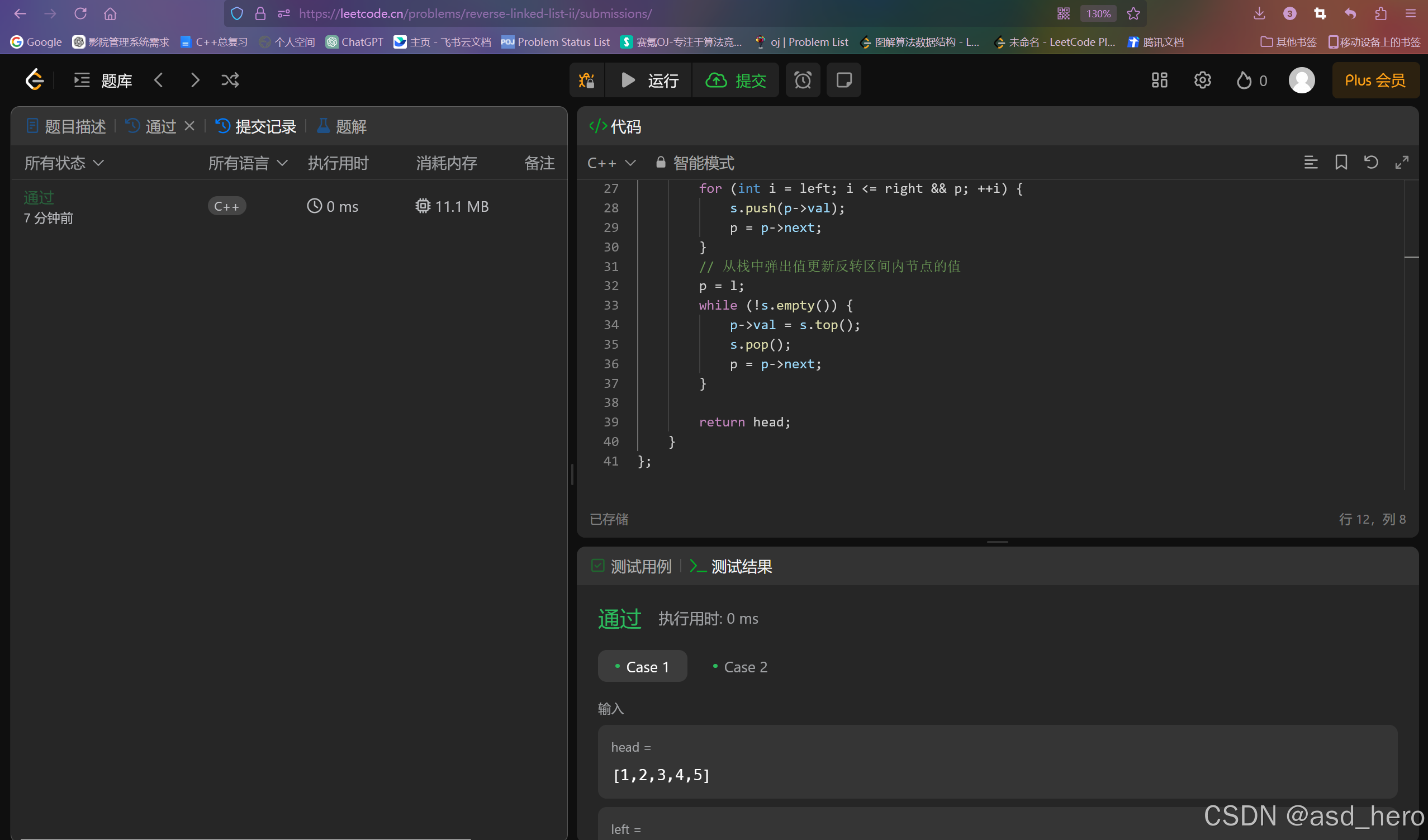Click the debug bug icon beside Run
The image size is (1428, 840).
(586, 80)
